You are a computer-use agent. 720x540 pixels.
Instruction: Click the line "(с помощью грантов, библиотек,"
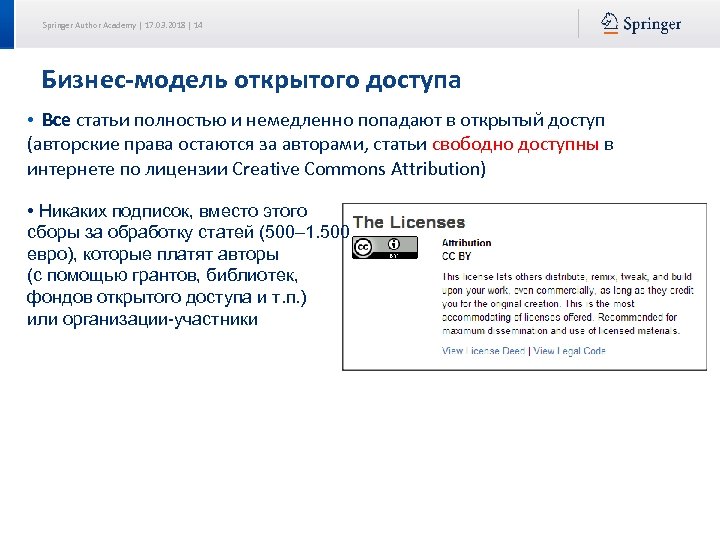coord(163,276)
